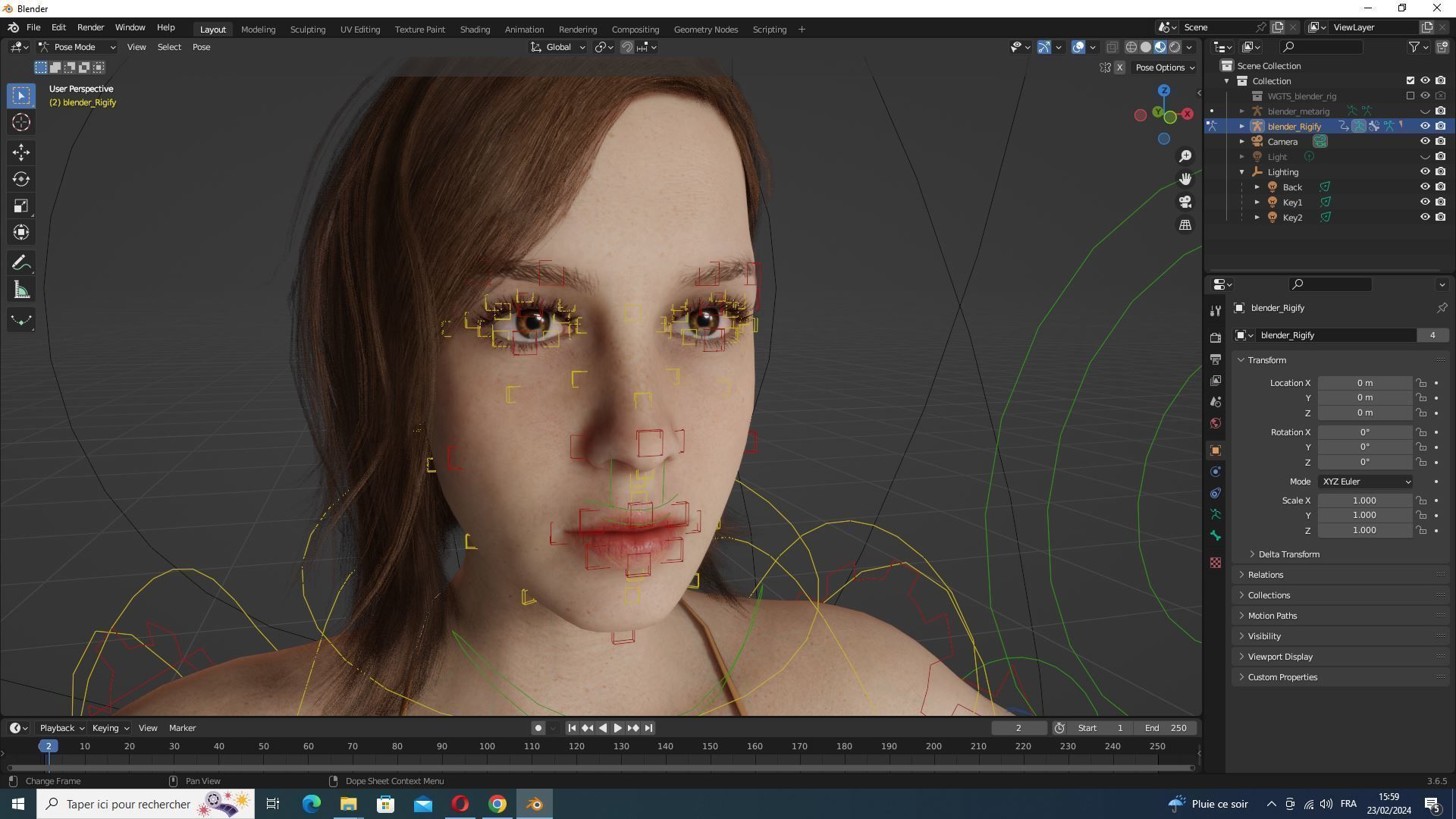
Task: Switch to rendered viewport shading
Action: [x=1175, y=47]
